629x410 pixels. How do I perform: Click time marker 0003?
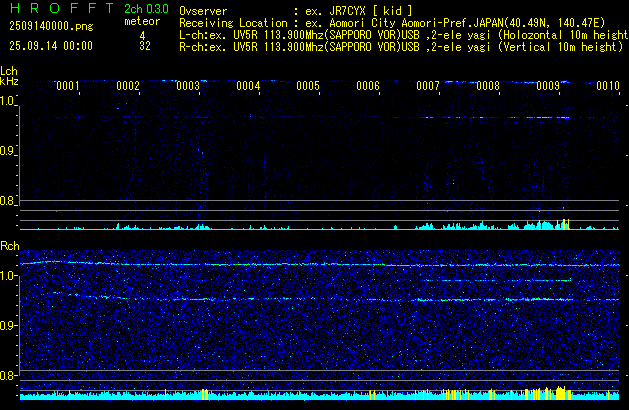pos(188,86)
